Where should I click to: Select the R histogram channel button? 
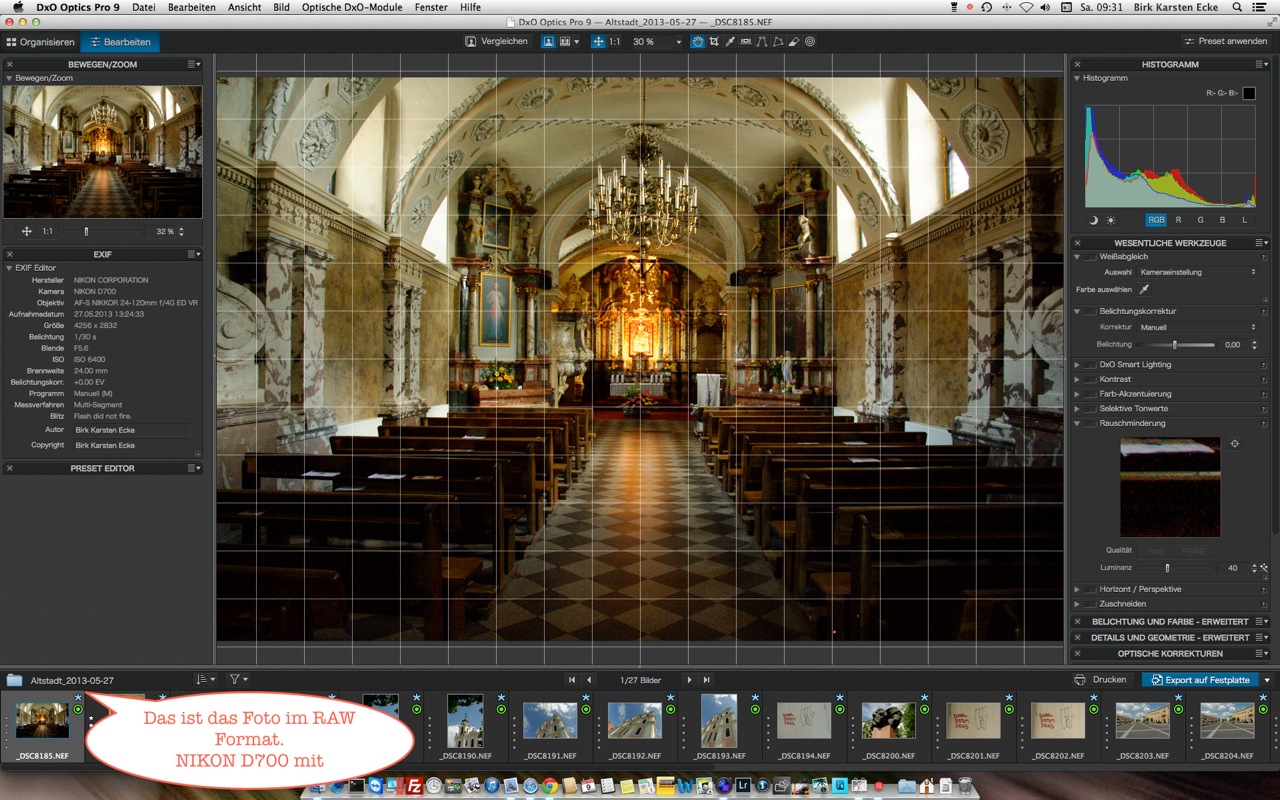(1178, 220)
